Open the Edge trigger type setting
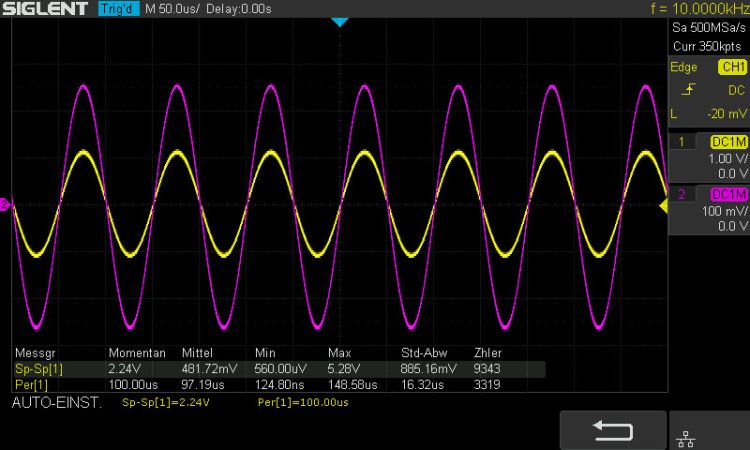Screen dimensions: 750x450 point(684,67)
